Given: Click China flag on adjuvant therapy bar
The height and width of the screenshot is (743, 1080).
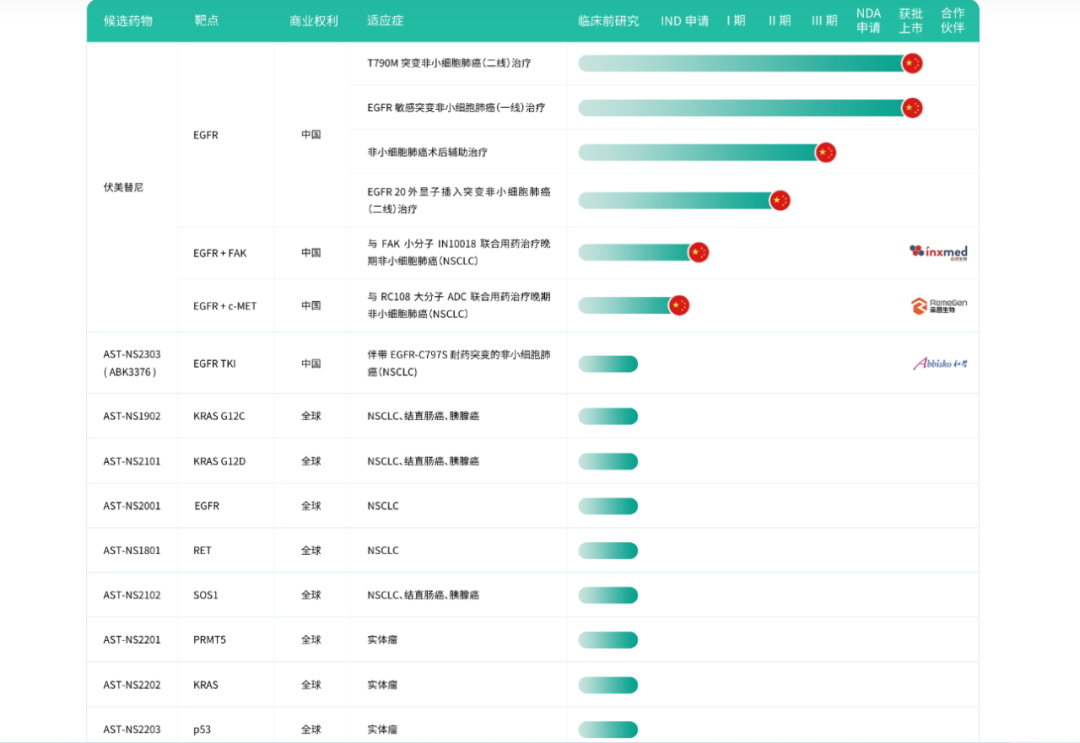Looking at the screenshot, I should 825,152.
